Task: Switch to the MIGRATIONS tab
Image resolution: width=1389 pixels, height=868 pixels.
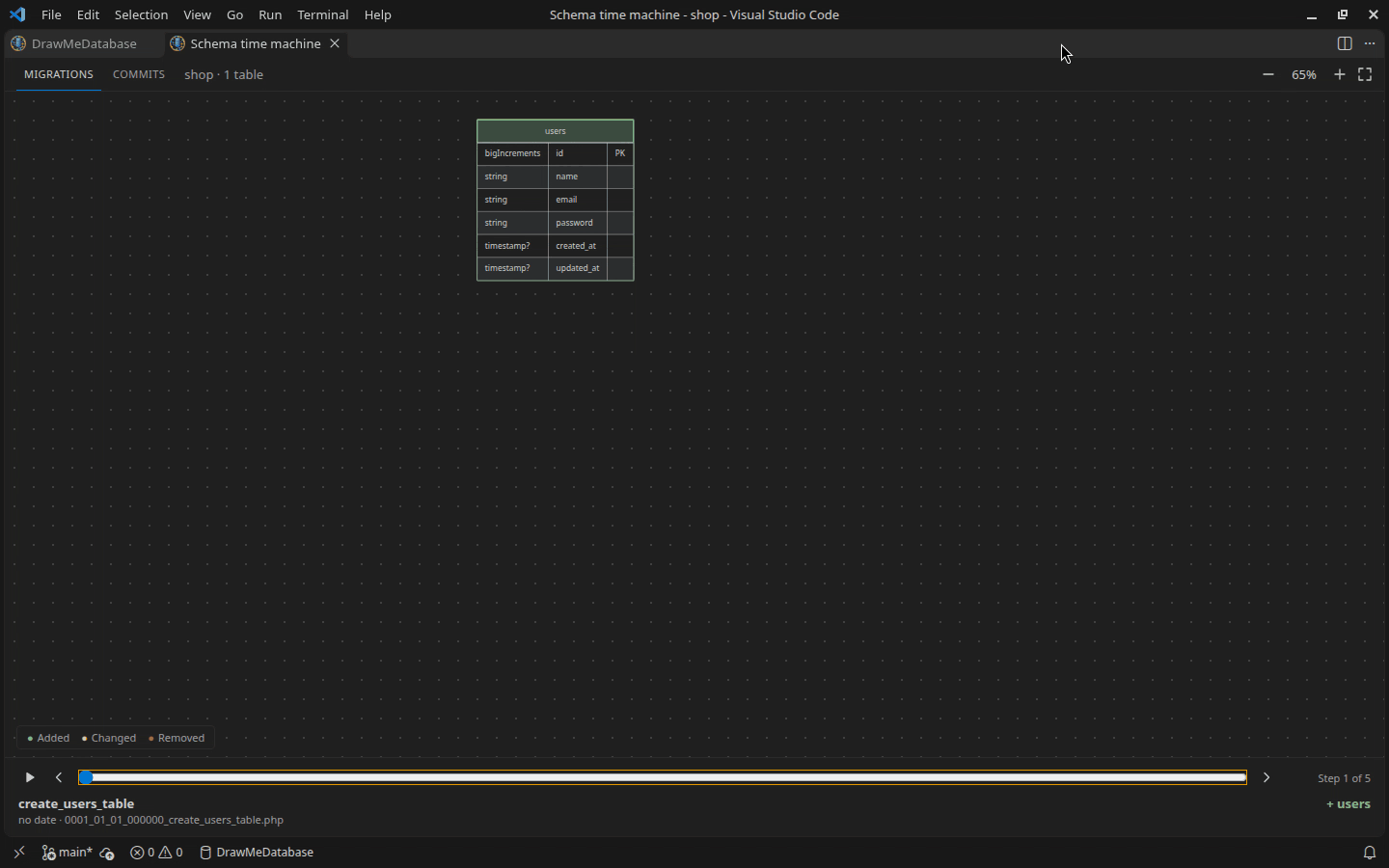Action: [x=59, y=74]
